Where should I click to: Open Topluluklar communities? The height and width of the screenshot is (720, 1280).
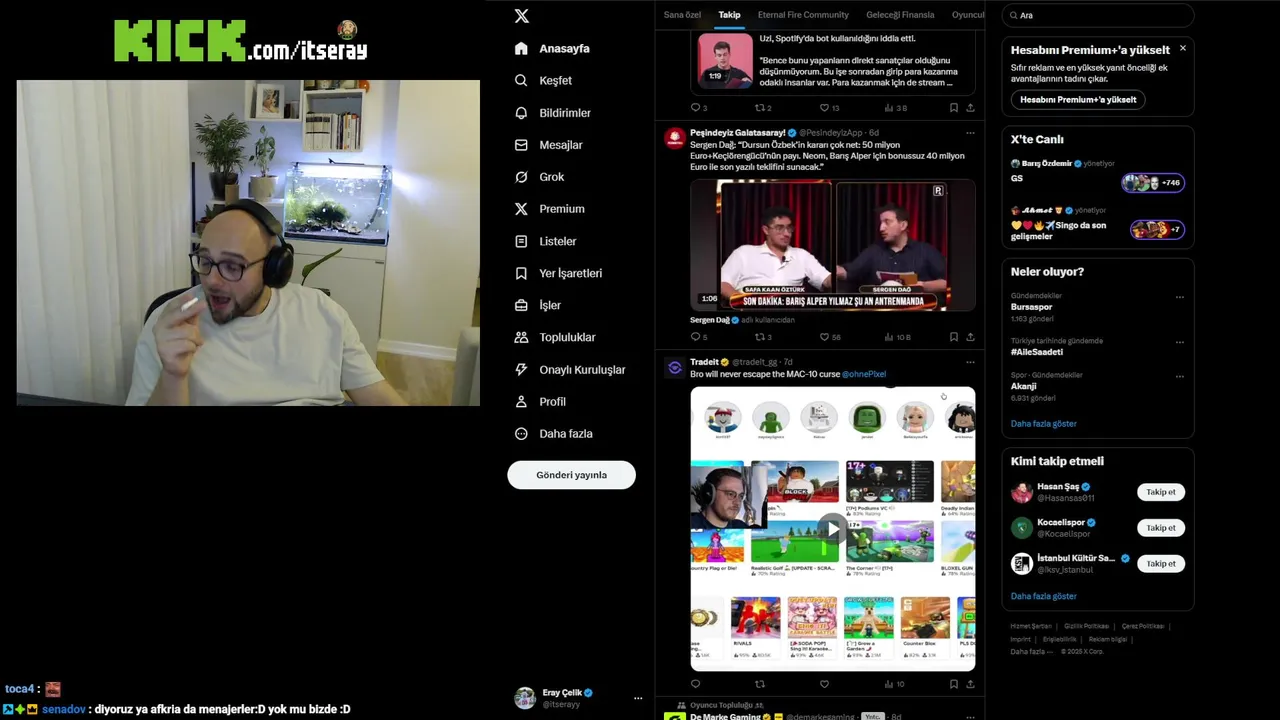[555, 337]
